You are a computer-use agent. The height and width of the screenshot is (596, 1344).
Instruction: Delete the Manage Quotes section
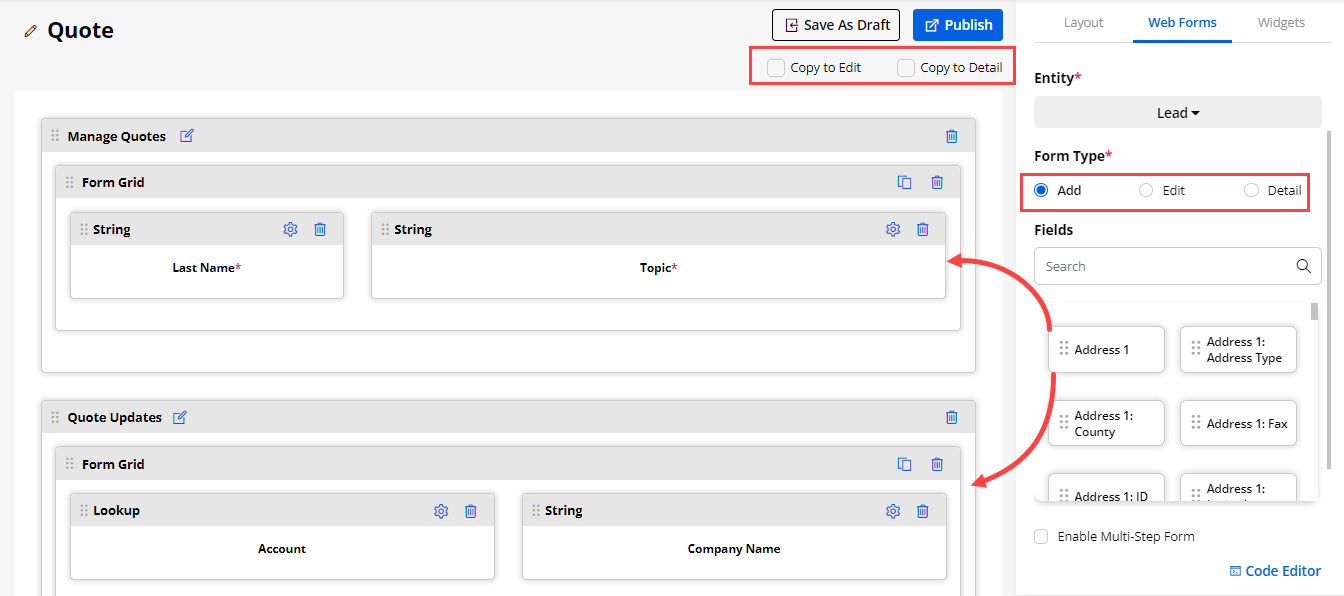pos(951,136)
